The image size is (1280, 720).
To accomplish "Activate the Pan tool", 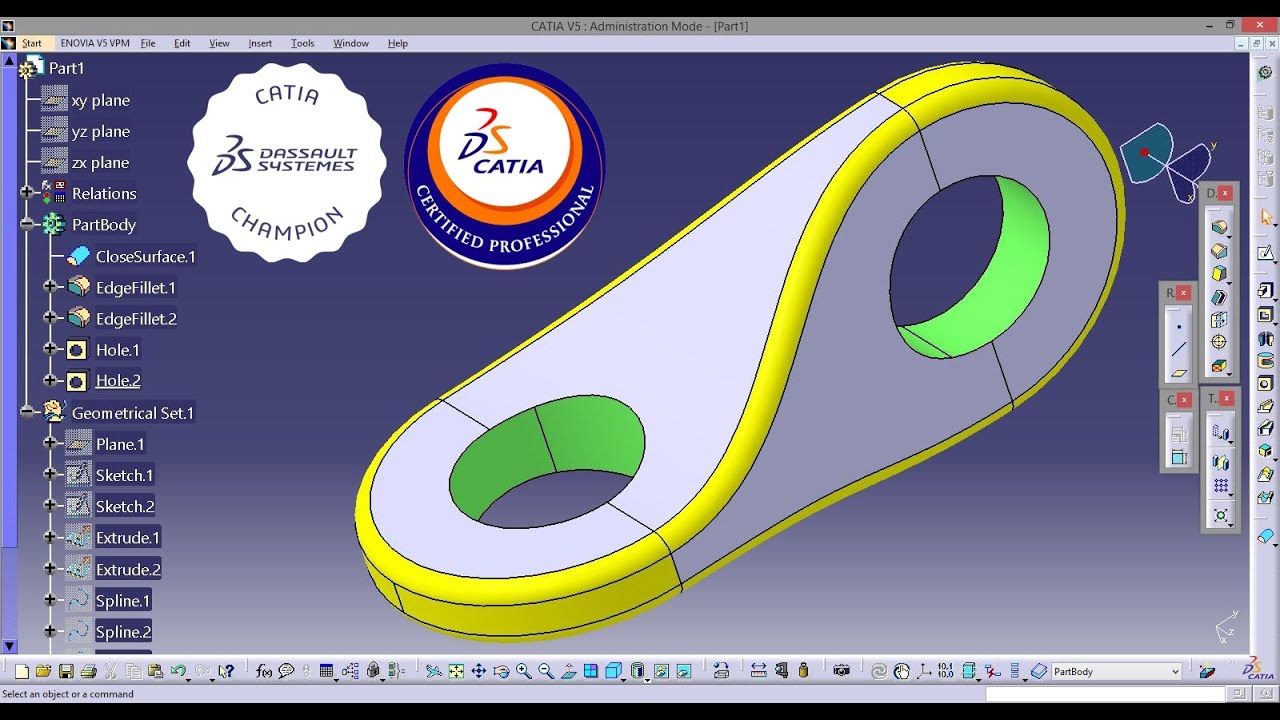I will pyautogui.click(x=478, y=671).
